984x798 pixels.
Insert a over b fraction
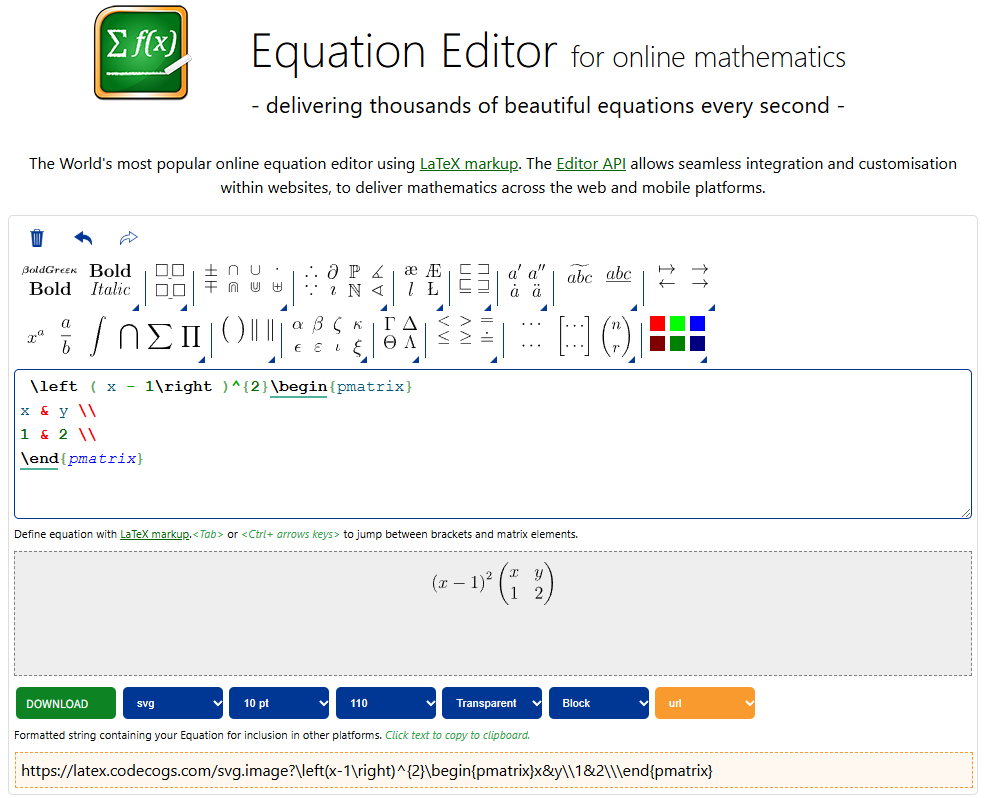tap(66, 336)
